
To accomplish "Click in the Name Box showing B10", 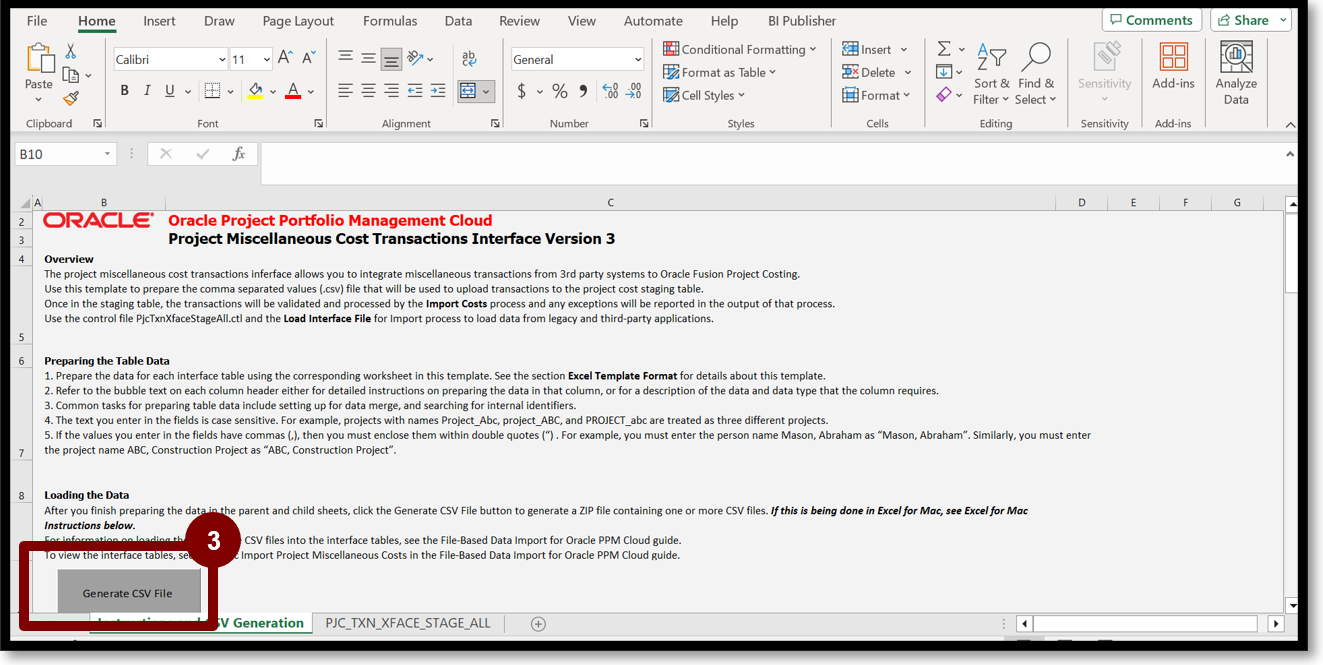I will pos(58,154).
